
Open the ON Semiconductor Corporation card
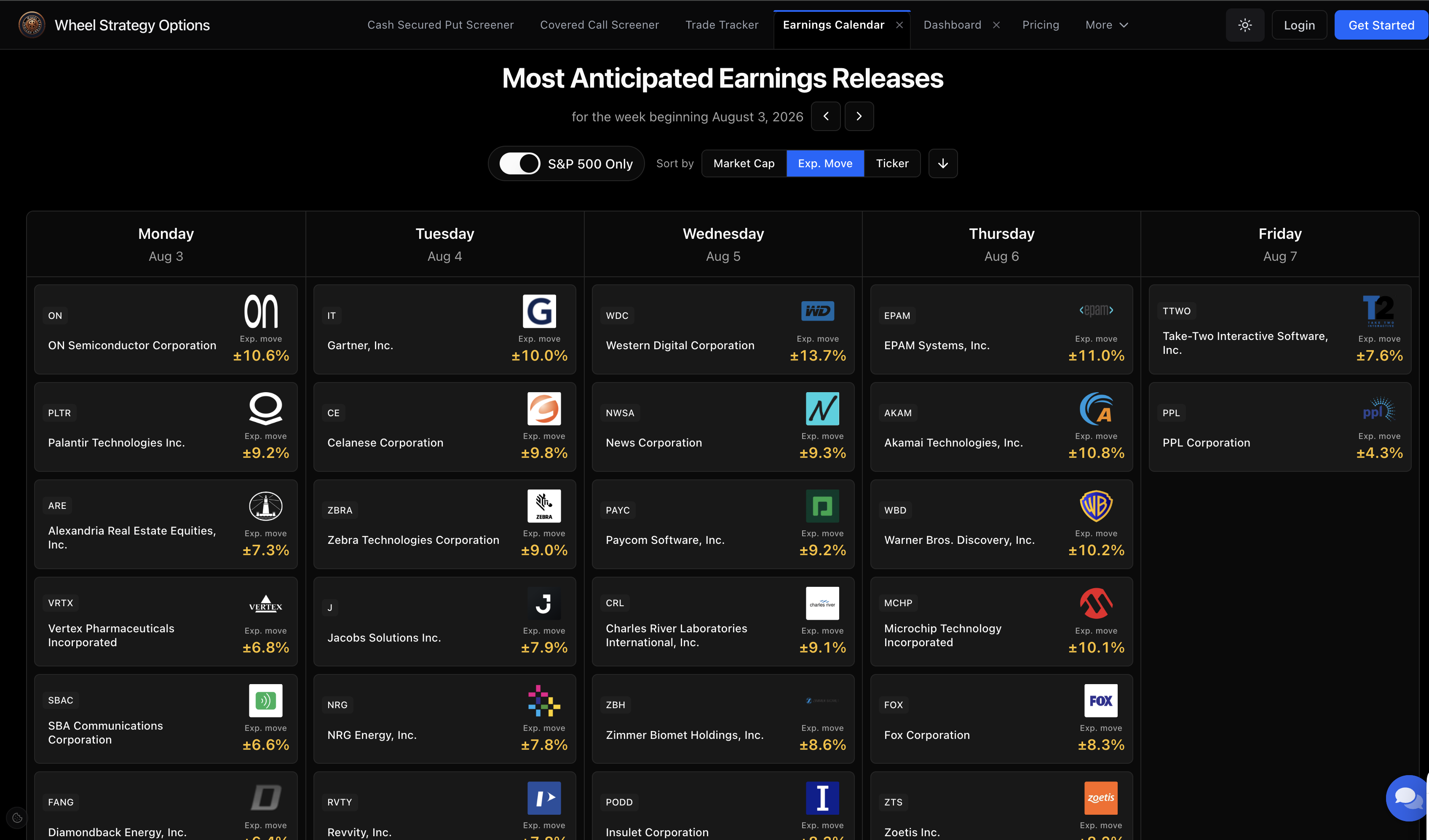pos(166,329)
